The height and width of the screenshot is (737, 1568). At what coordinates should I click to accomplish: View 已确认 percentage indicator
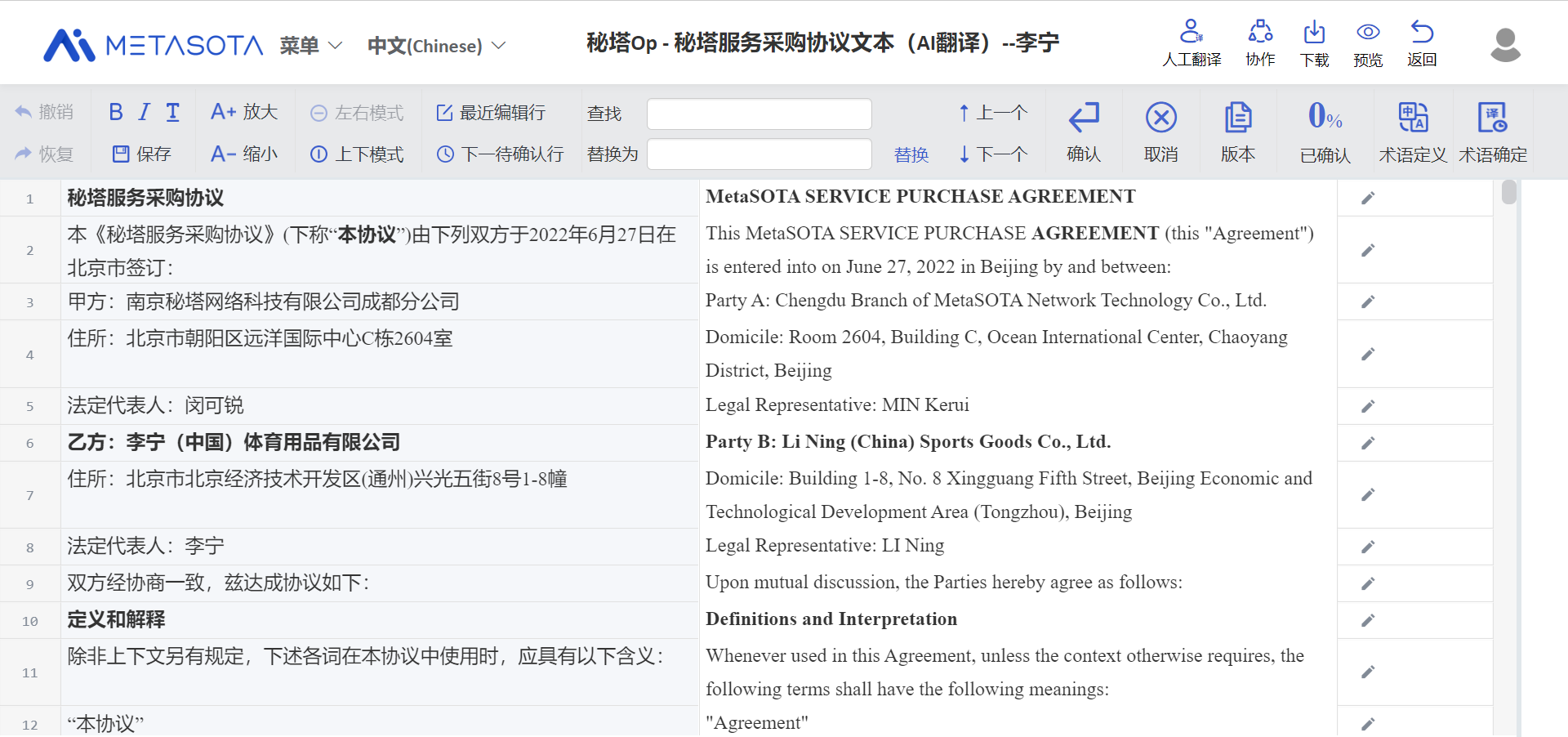pos(1325,132)
